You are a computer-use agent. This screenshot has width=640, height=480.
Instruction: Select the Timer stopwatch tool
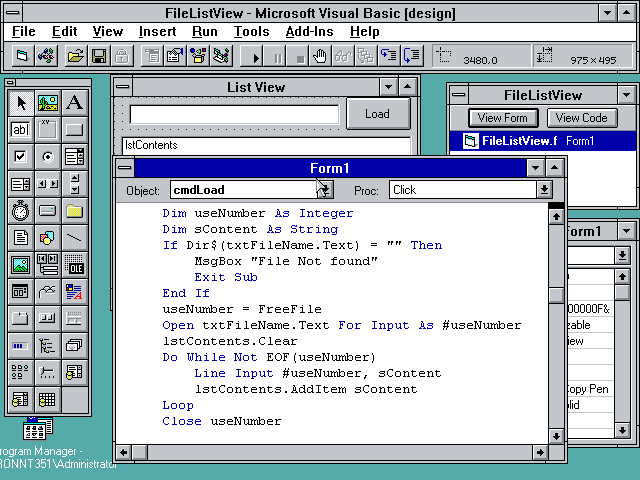click(x=21, y=211)
